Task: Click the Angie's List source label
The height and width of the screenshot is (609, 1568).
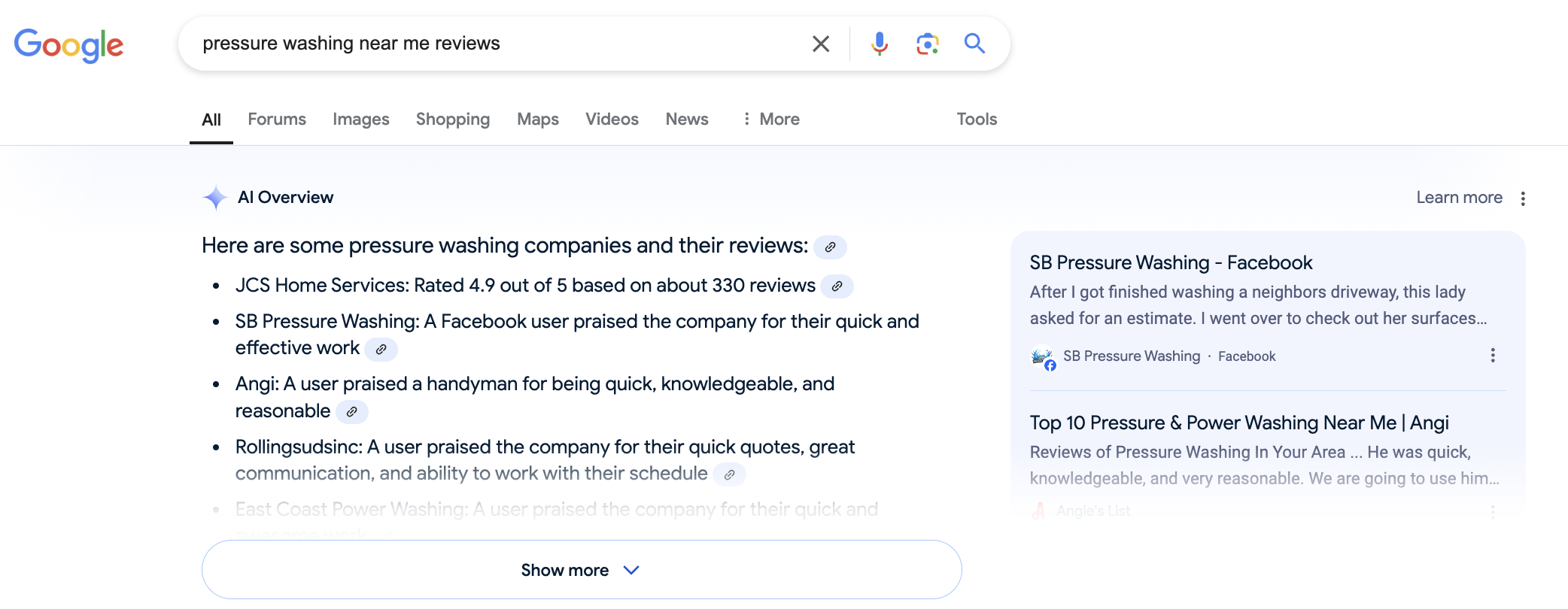Action: [x=1093, y=511]
